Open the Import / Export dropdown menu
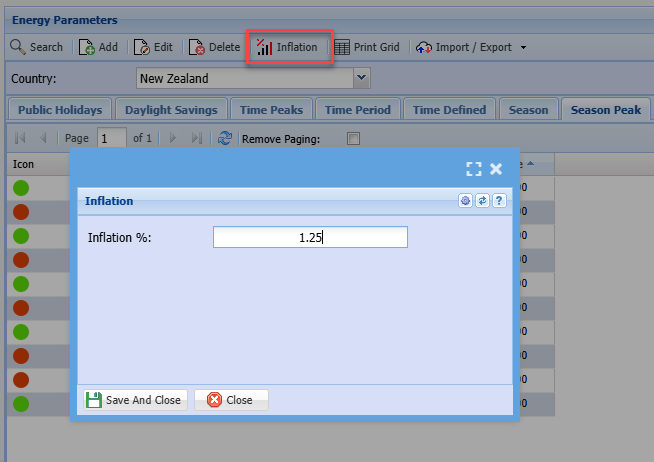 472,47
